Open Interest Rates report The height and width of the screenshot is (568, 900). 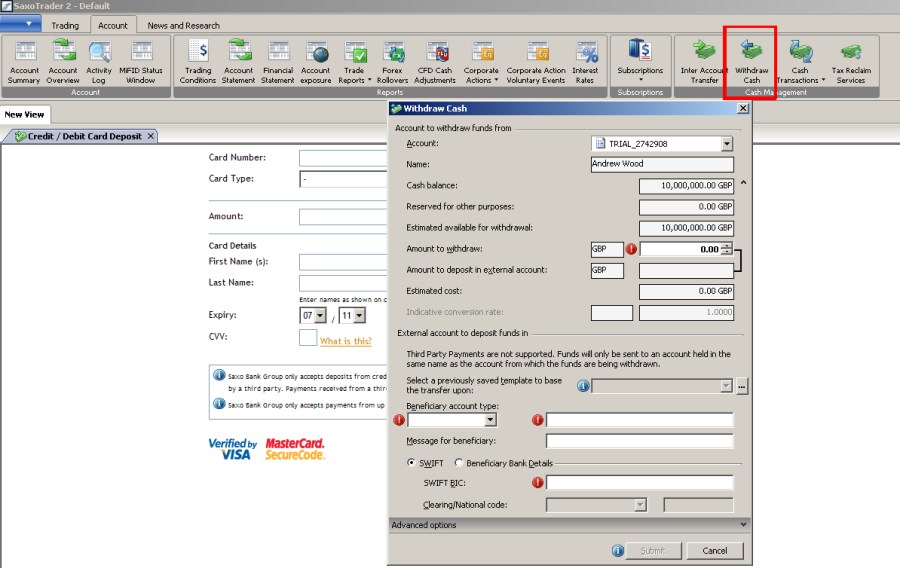pos(585,63)
